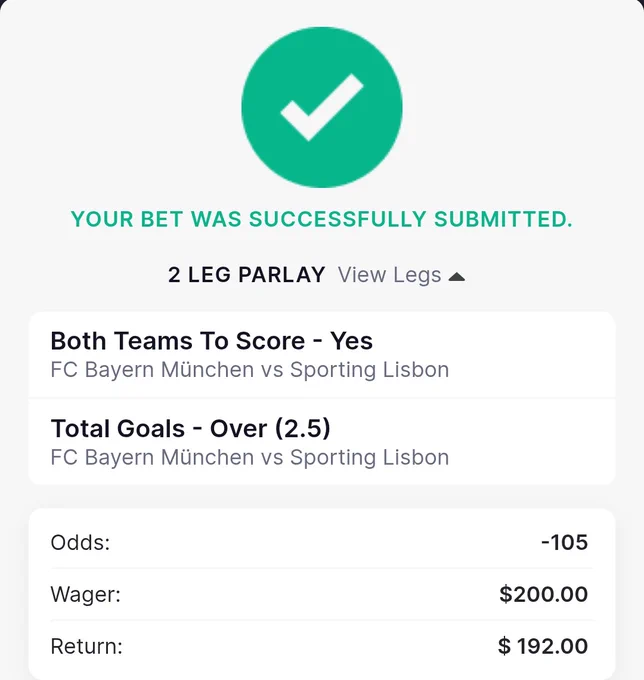Click matchup text under Total Goals

(250, 458)
